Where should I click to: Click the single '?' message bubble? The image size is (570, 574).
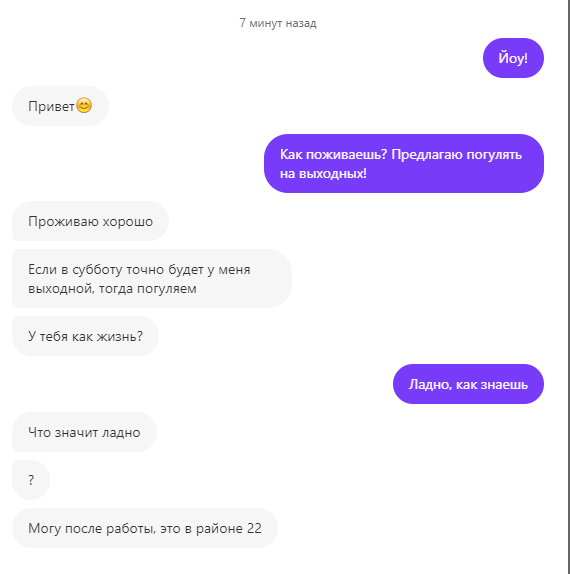click(x=31, y=480)
